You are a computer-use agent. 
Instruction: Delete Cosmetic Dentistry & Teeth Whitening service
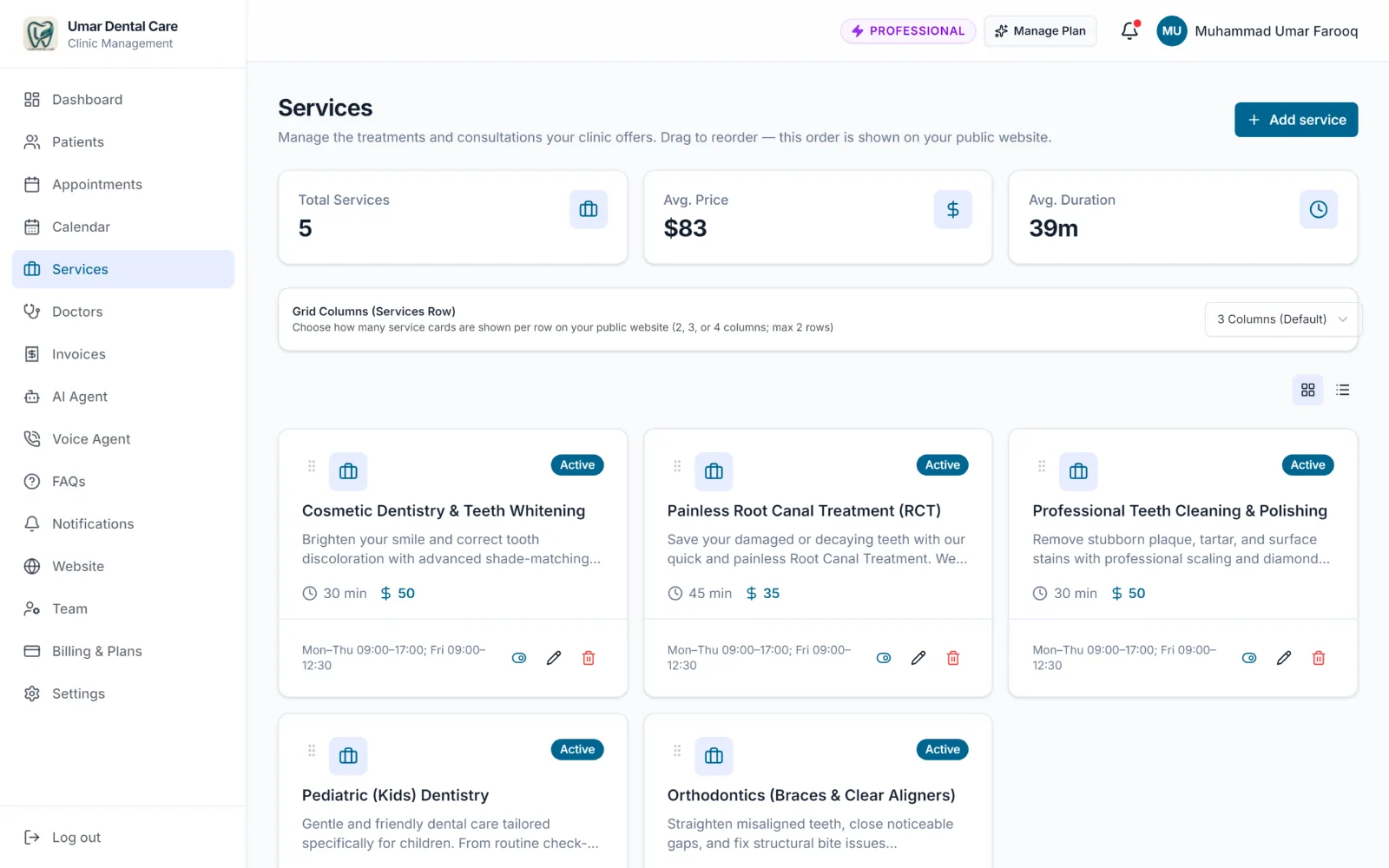(589, 658)
